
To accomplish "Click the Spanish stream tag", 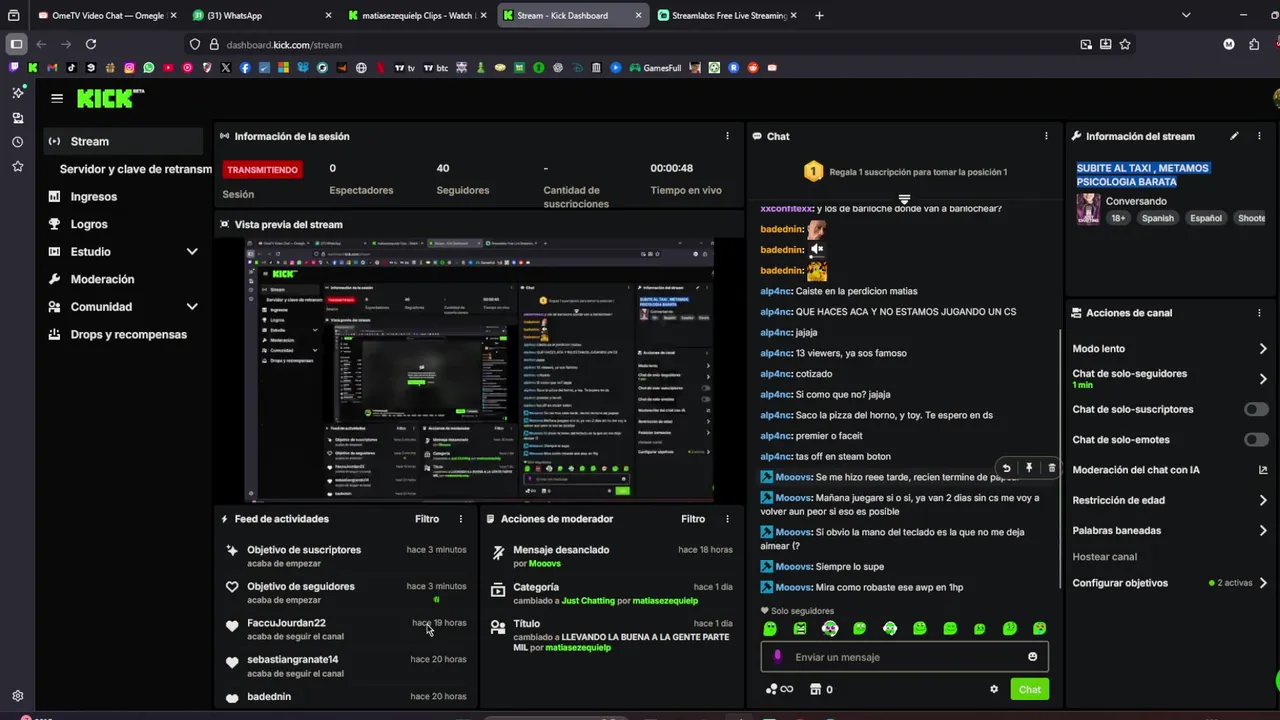I will [x=1158, y=218].
